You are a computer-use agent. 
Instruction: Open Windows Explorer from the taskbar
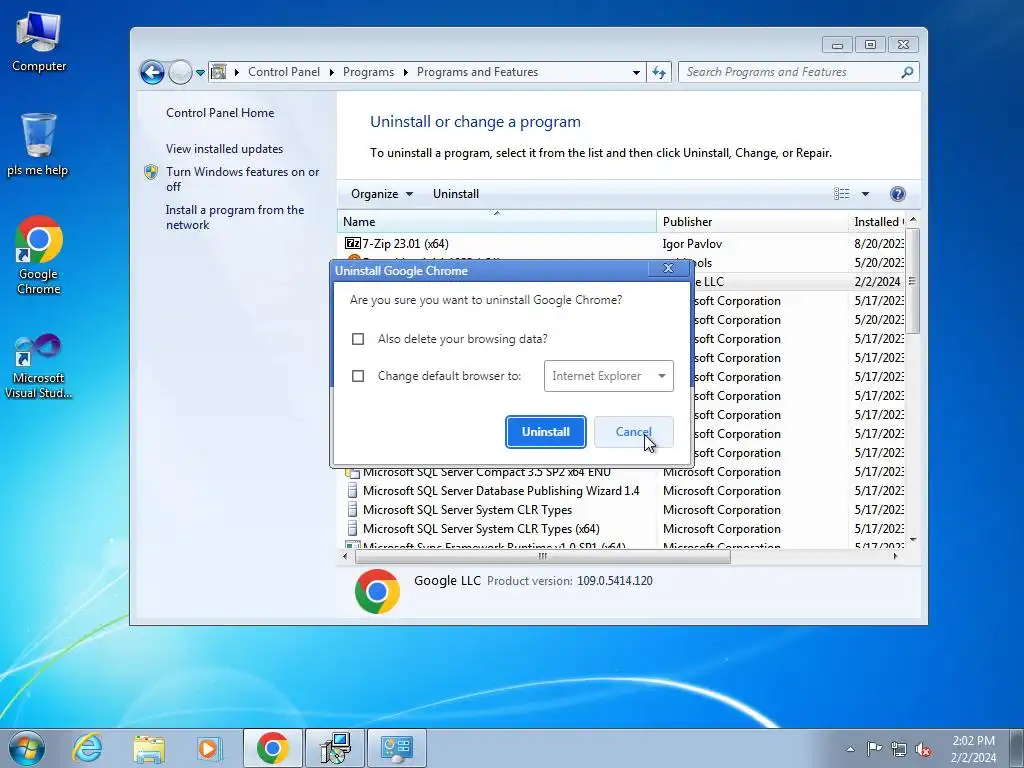click(x=149, y=748)
